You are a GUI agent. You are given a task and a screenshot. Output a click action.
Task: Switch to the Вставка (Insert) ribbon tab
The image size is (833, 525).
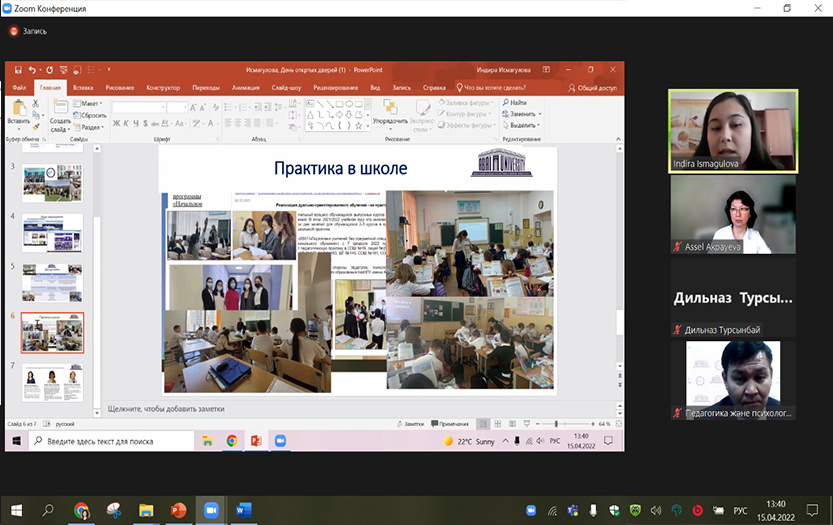coord(83,88)
